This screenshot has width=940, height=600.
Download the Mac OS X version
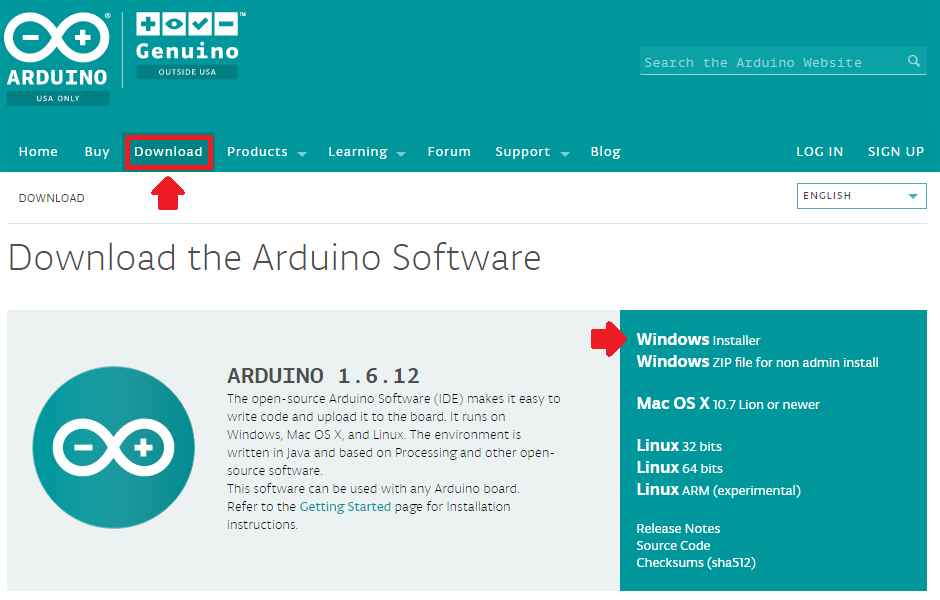tap(727, 404)
